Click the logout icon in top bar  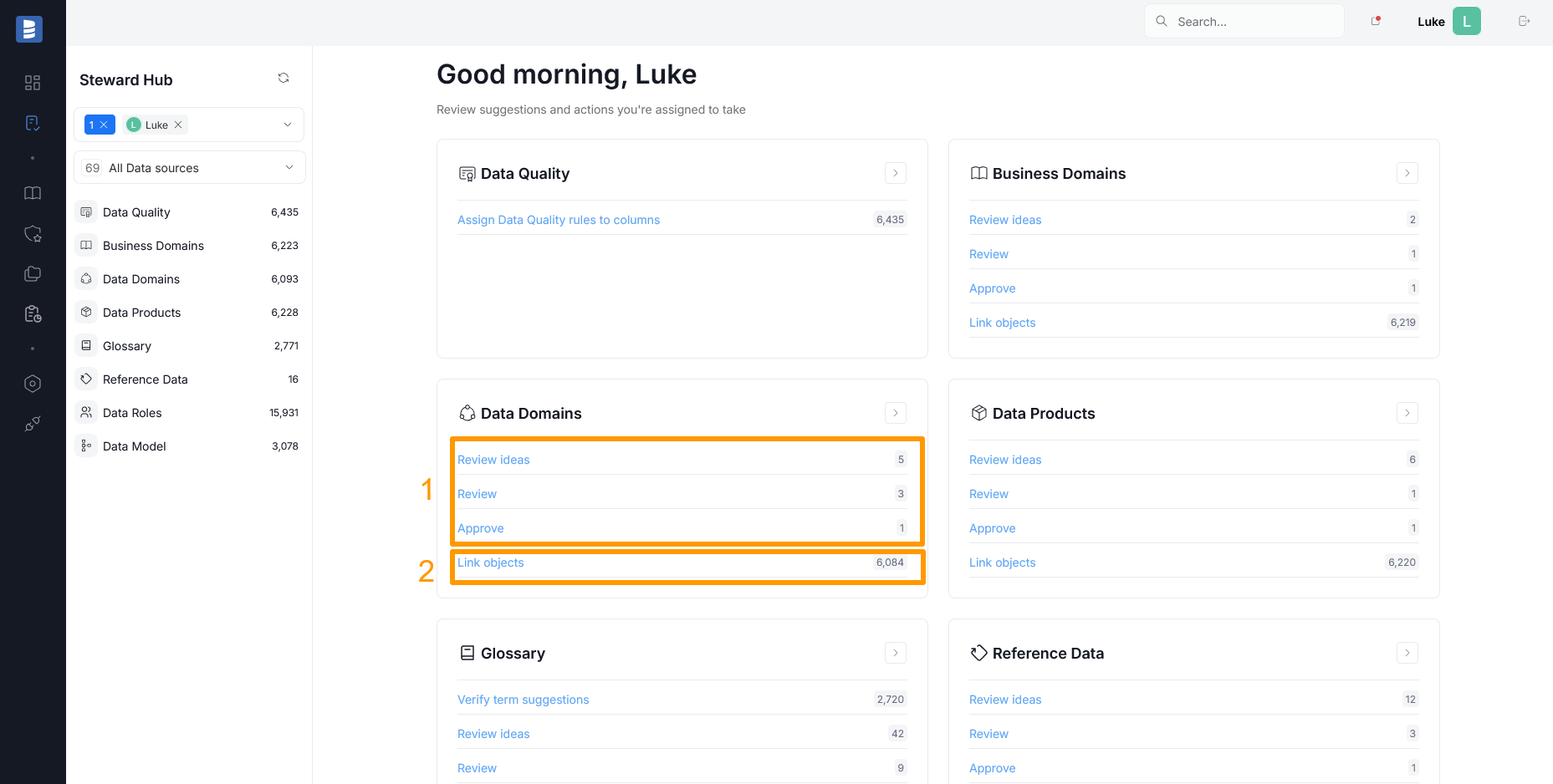coord(1524,21)
